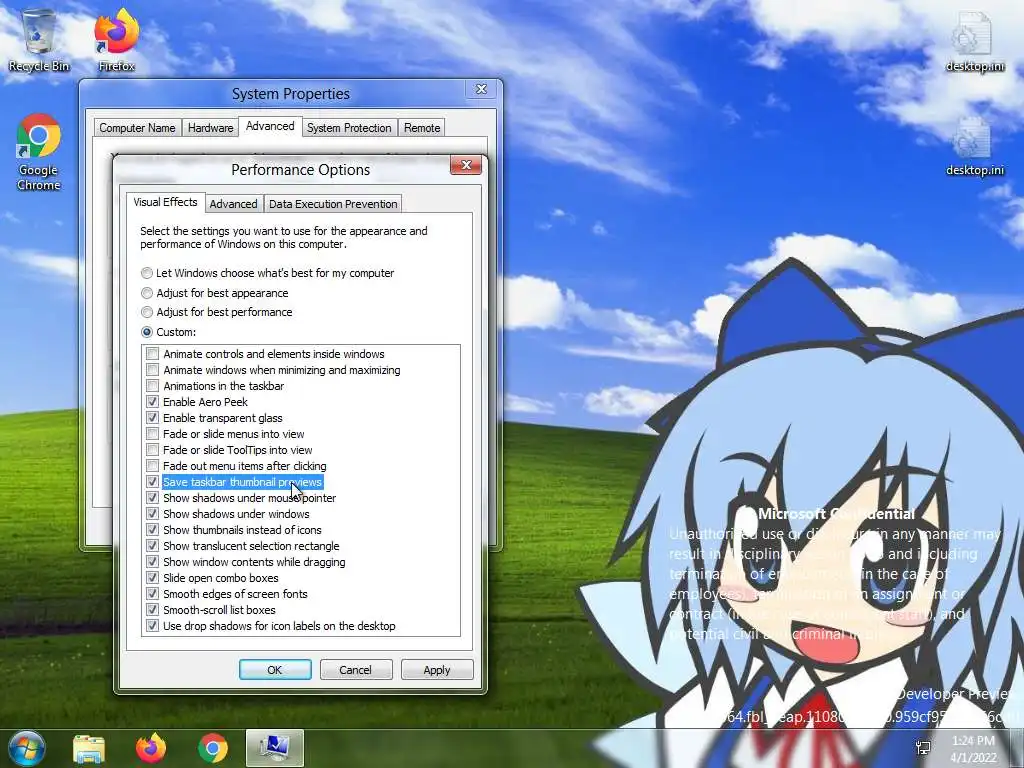Launch Firefox from the taskbar
Viewport: 1024px width, 768px height.
coord(151,748)
